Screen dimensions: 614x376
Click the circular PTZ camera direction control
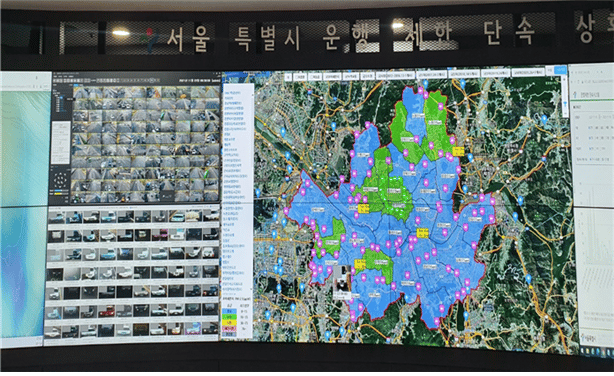[x=60, y=181]
